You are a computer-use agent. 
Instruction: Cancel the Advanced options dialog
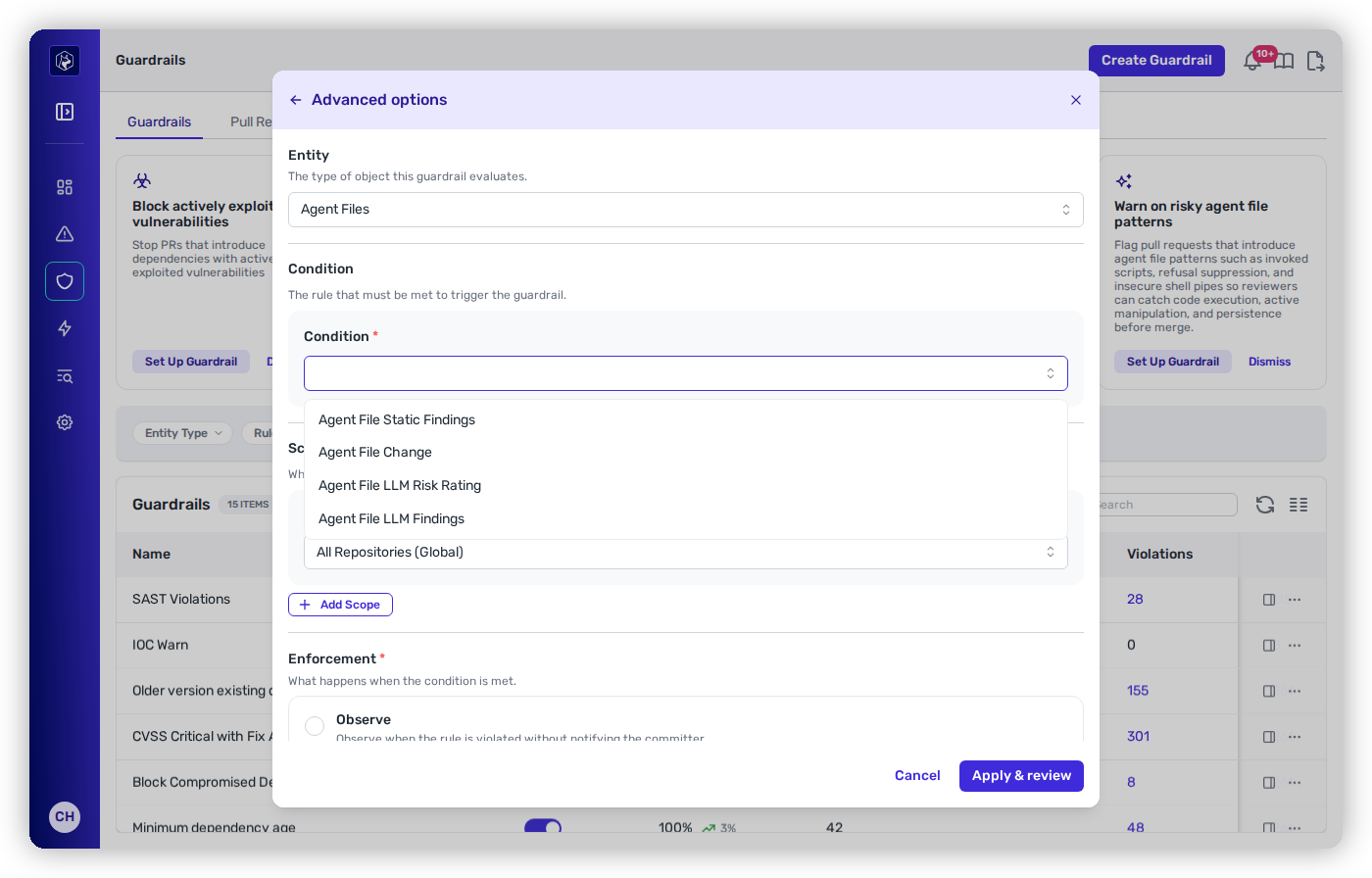917,775
